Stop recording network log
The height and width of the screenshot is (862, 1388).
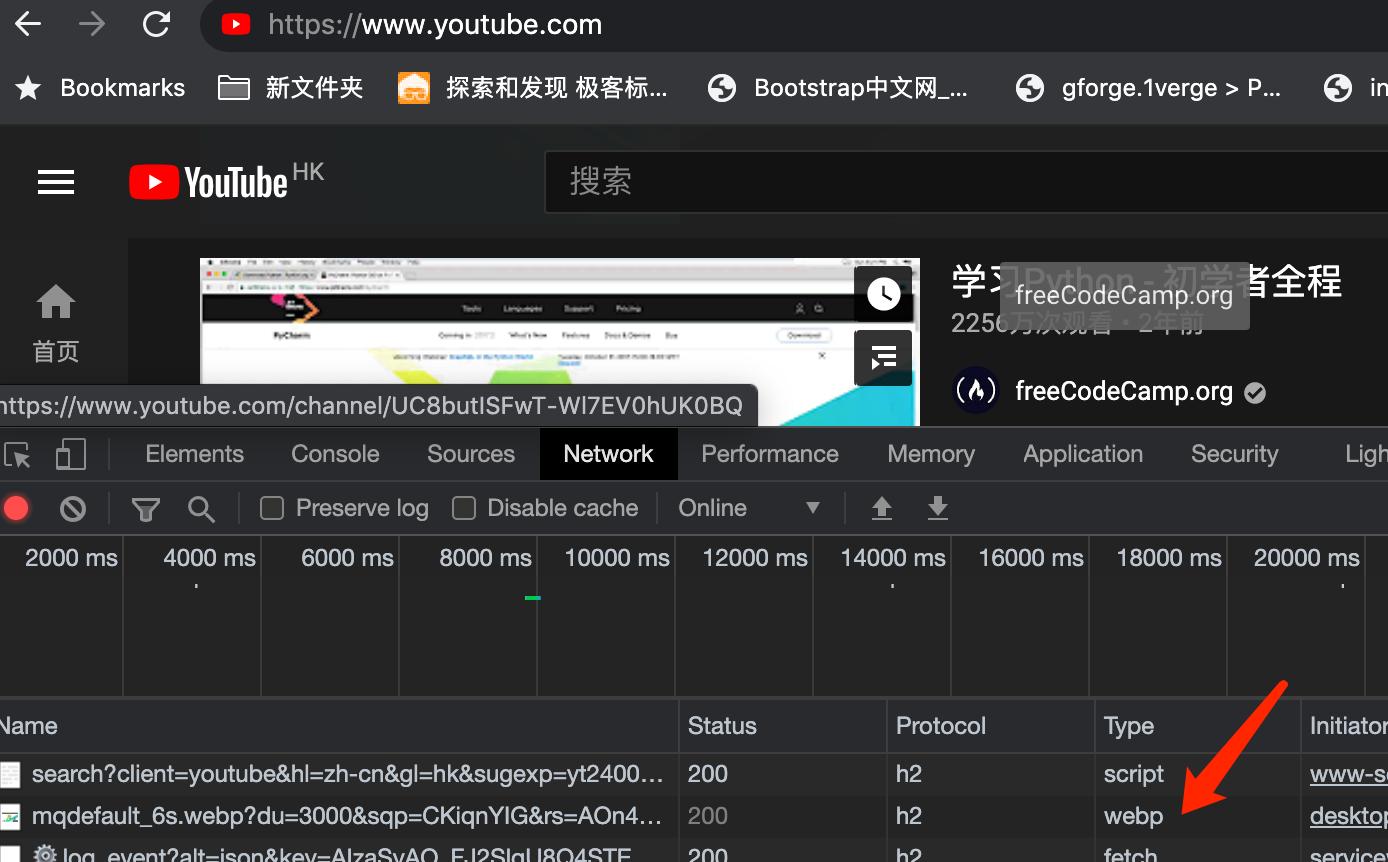tap(16, 508)
